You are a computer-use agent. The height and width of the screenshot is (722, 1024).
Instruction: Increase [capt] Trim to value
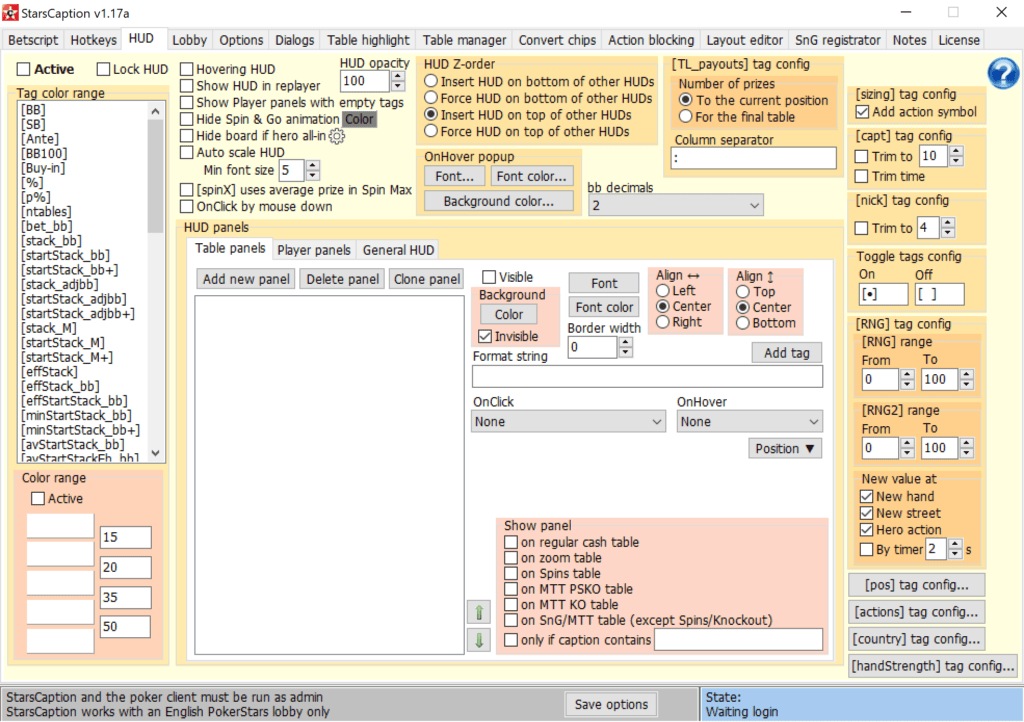(x=956, y=151)
